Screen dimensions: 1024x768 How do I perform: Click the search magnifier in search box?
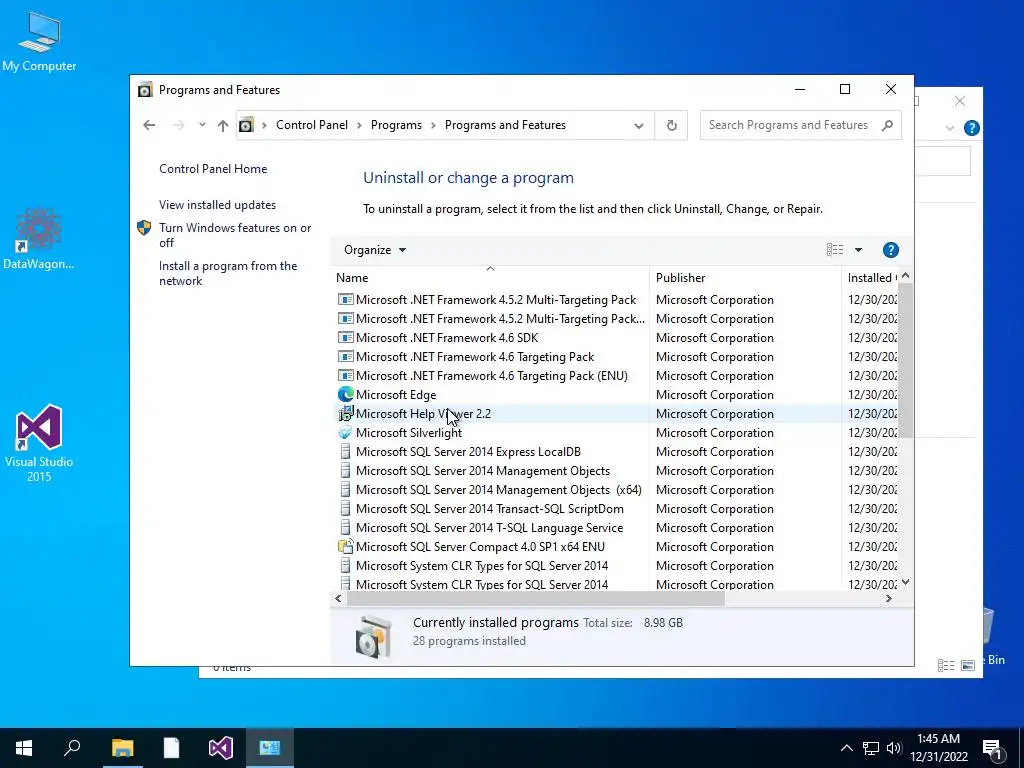pos(887,125)
